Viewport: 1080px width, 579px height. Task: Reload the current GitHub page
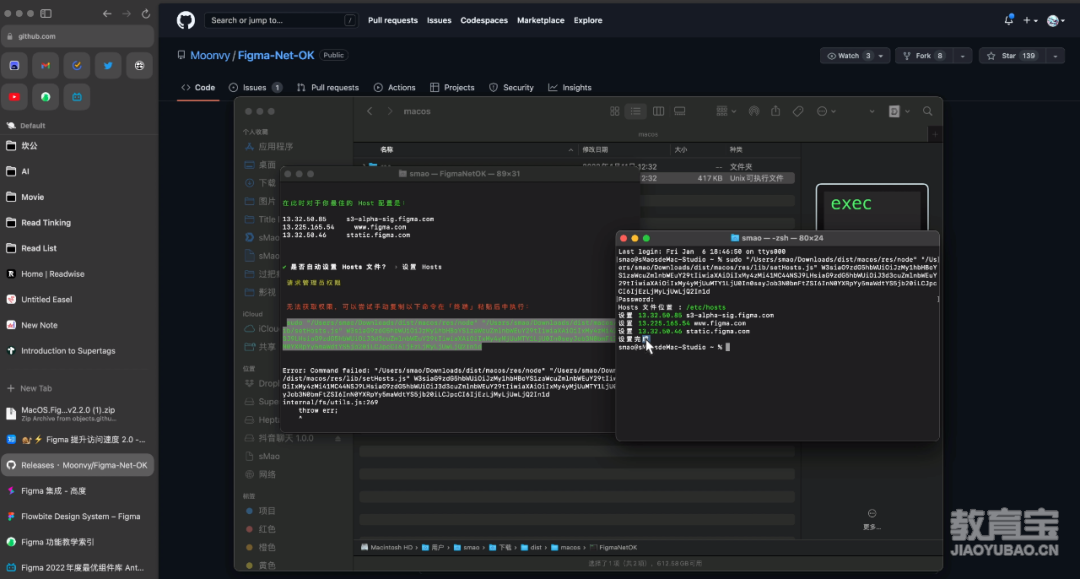point(145,14)
